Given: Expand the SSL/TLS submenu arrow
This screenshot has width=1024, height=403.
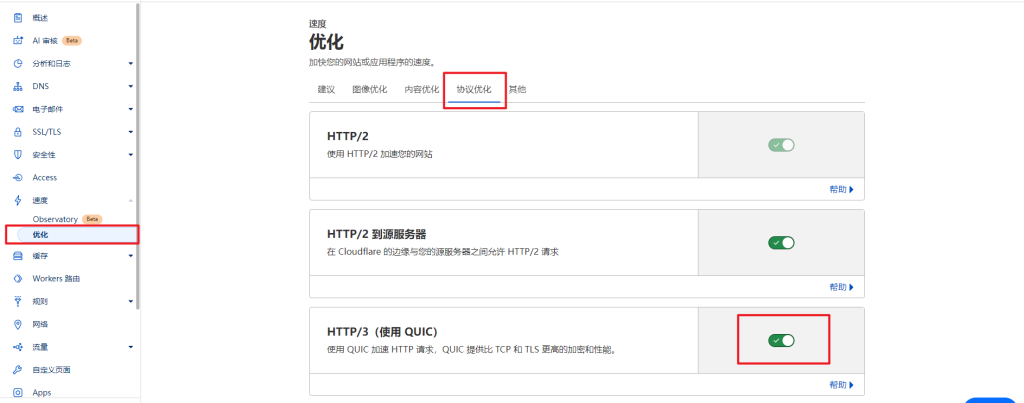Looking at the screenshot, I should click(131, 132).
